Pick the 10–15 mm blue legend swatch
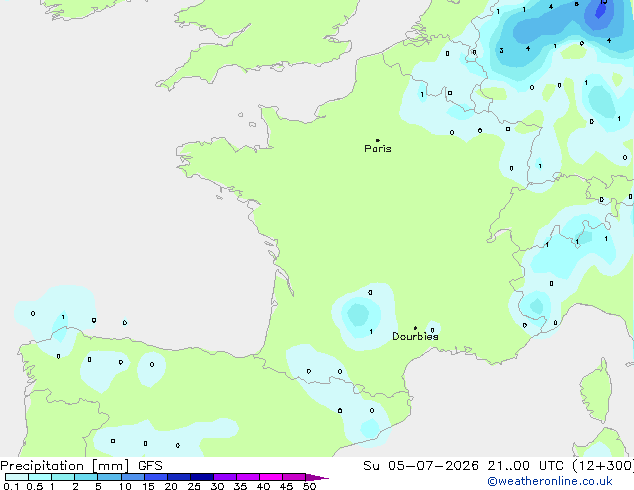The width and height of the screenshot is (634, 490). pos(133,477)
